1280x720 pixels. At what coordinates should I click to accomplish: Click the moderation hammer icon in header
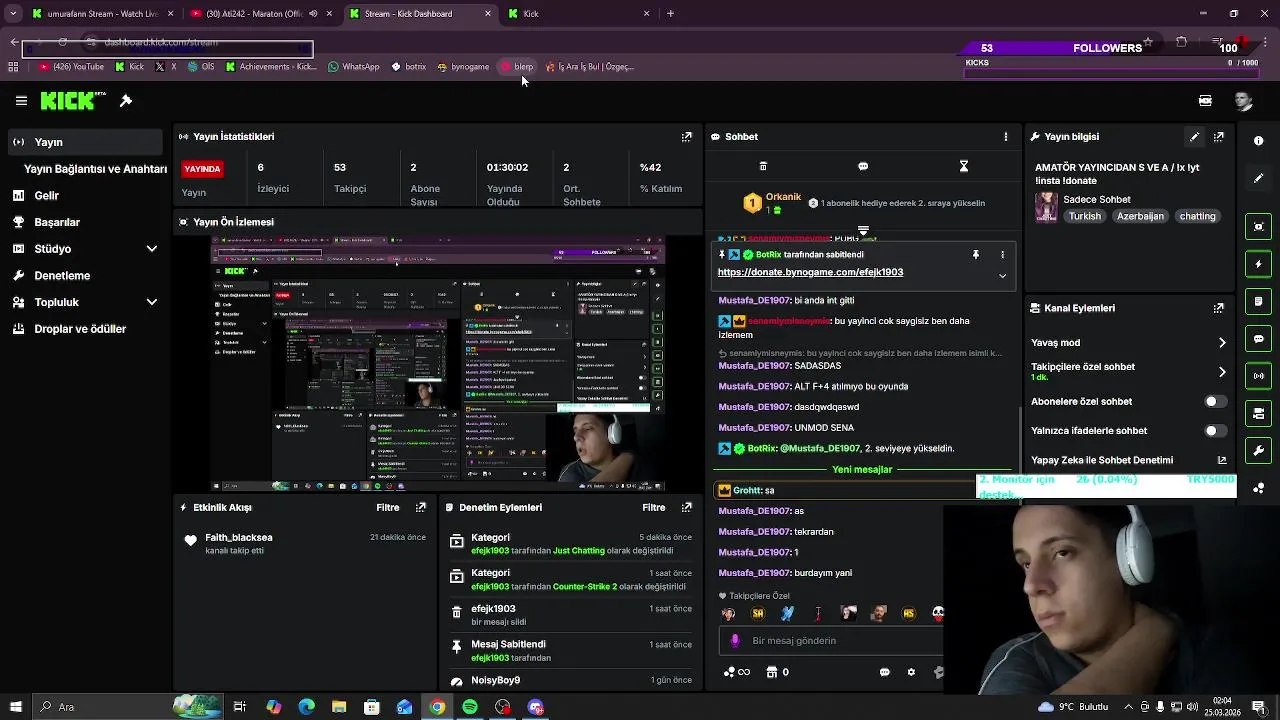pos(126,101)
